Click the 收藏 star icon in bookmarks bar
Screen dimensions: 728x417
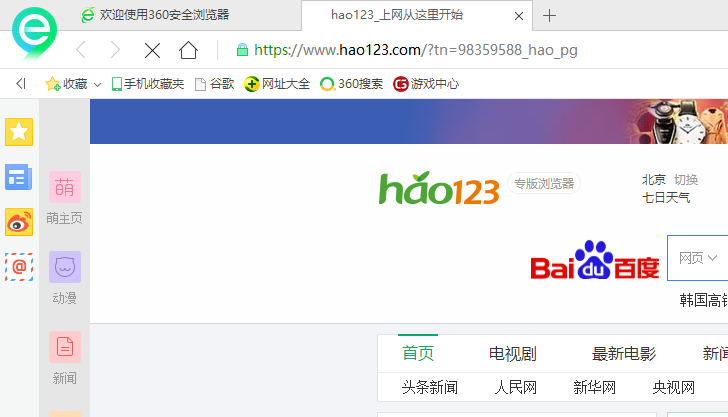click(52, 84)
